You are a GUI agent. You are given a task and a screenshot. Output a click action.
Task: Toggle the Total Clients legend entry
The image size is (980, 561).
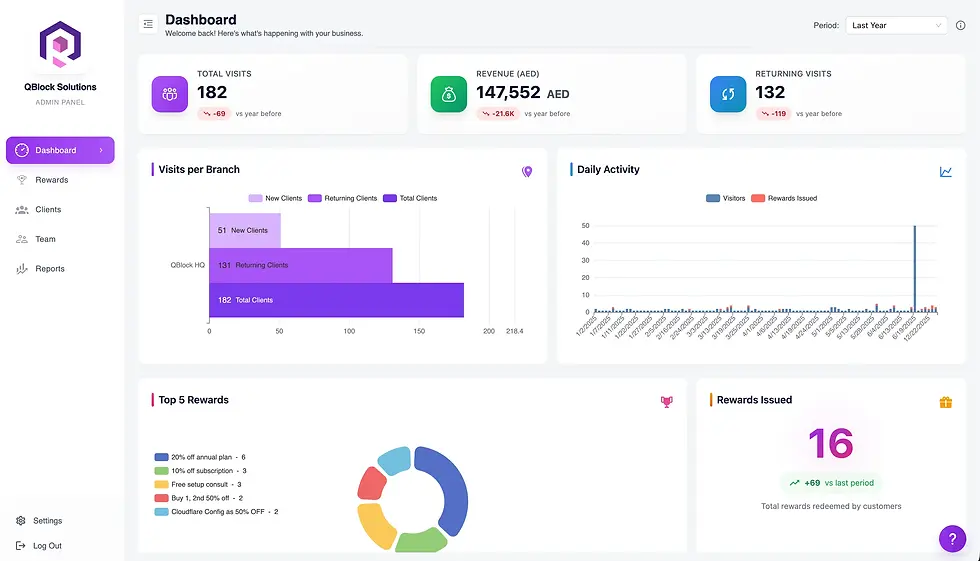(x=410, y=198)
